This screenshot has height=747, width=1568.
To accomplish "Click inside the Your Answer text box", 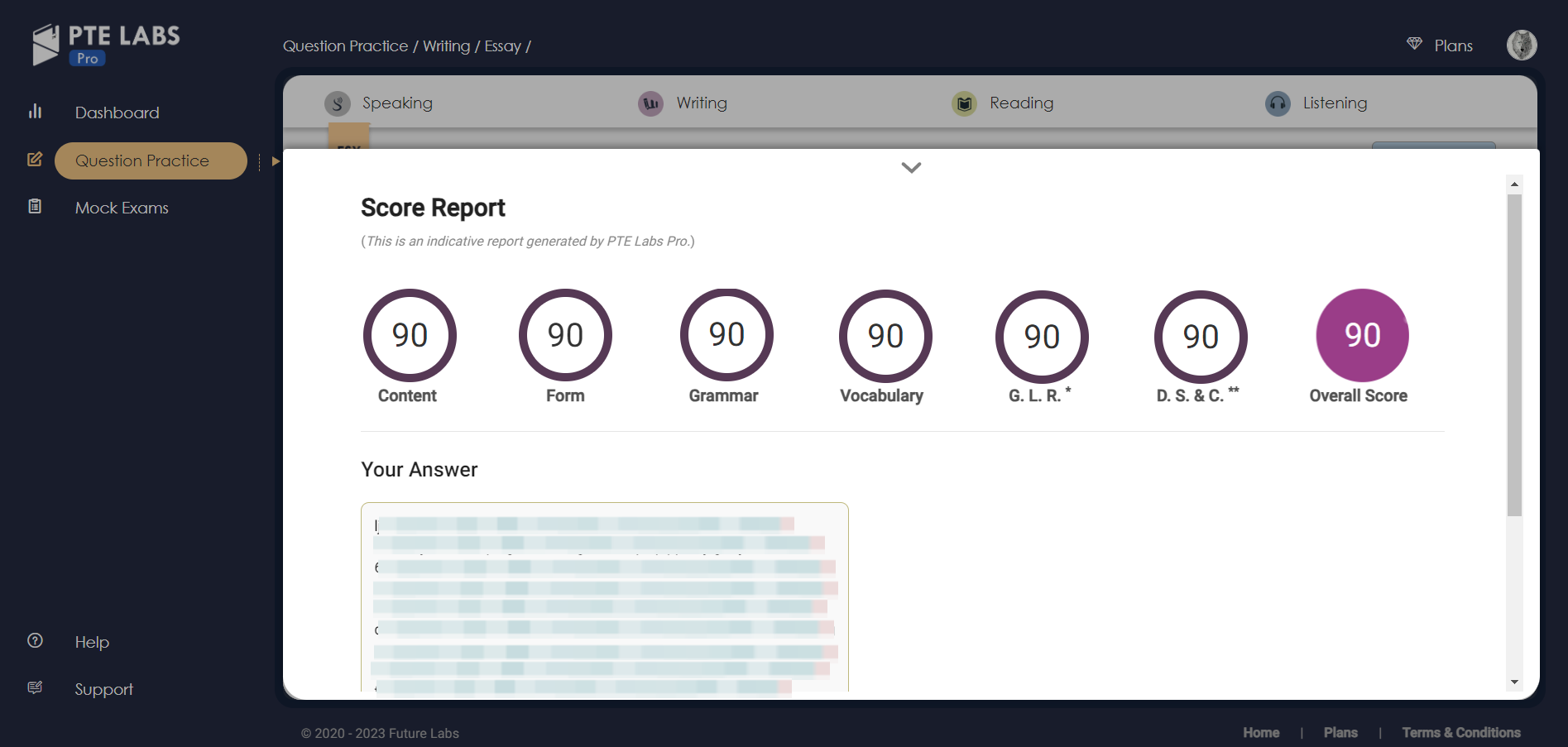I will pos(605,596).
